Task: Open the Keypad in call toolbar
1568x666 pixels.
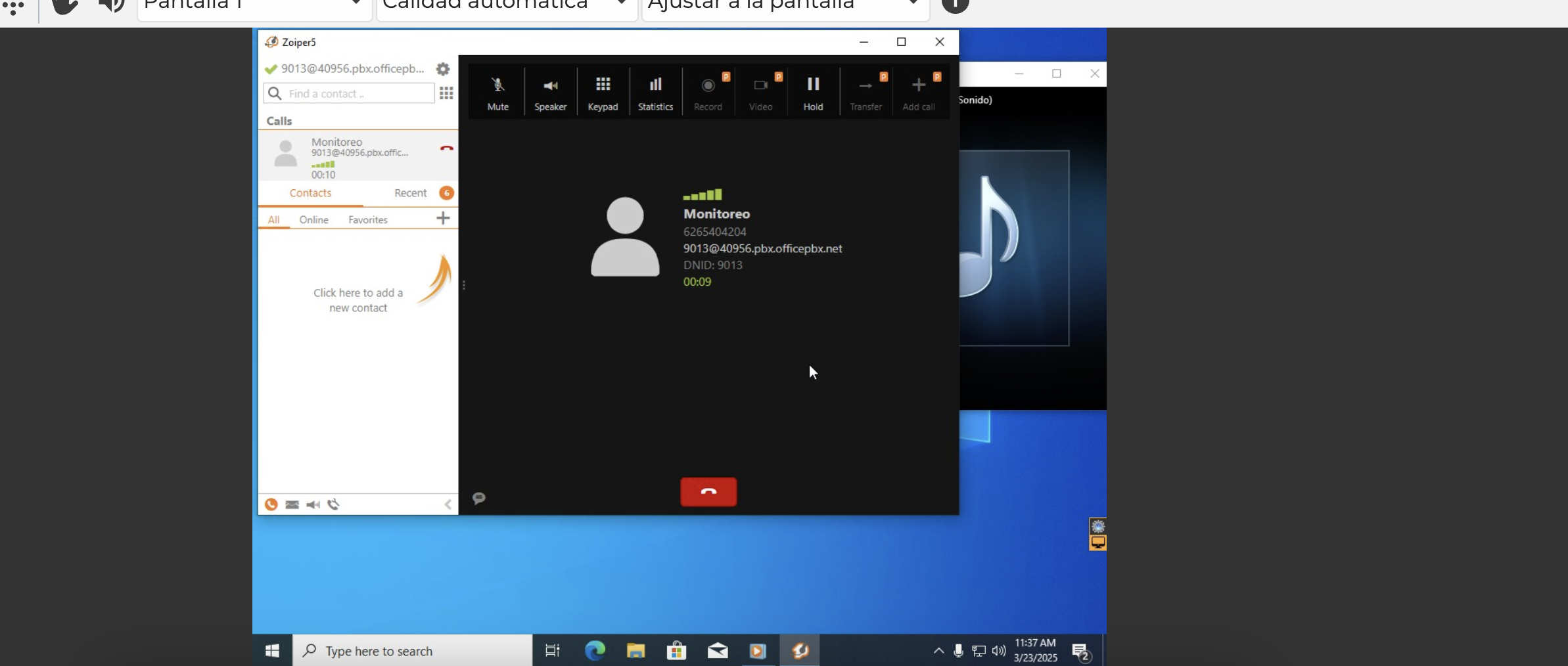Action: [603, 93]
